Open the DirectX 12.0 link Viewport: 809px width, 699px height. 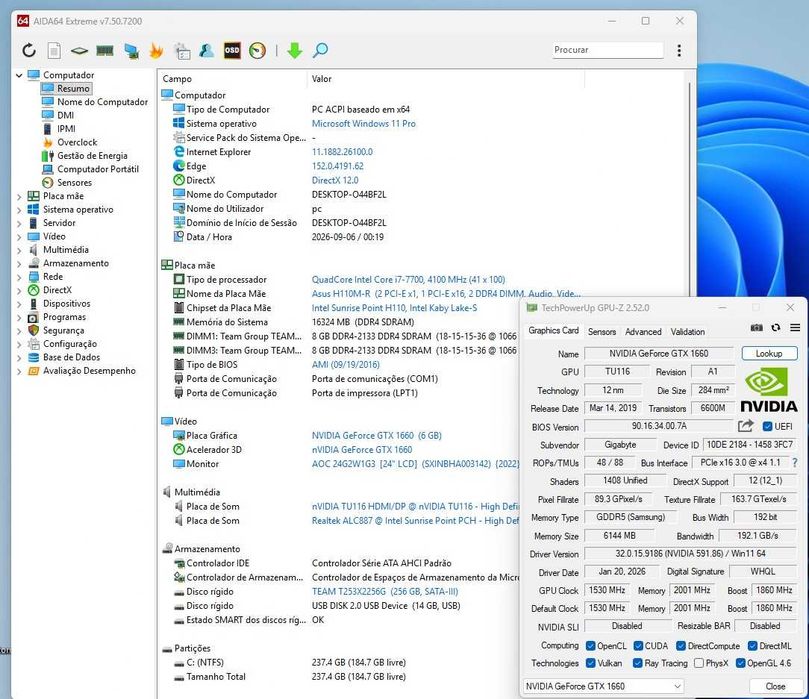[x=335, y=181]
